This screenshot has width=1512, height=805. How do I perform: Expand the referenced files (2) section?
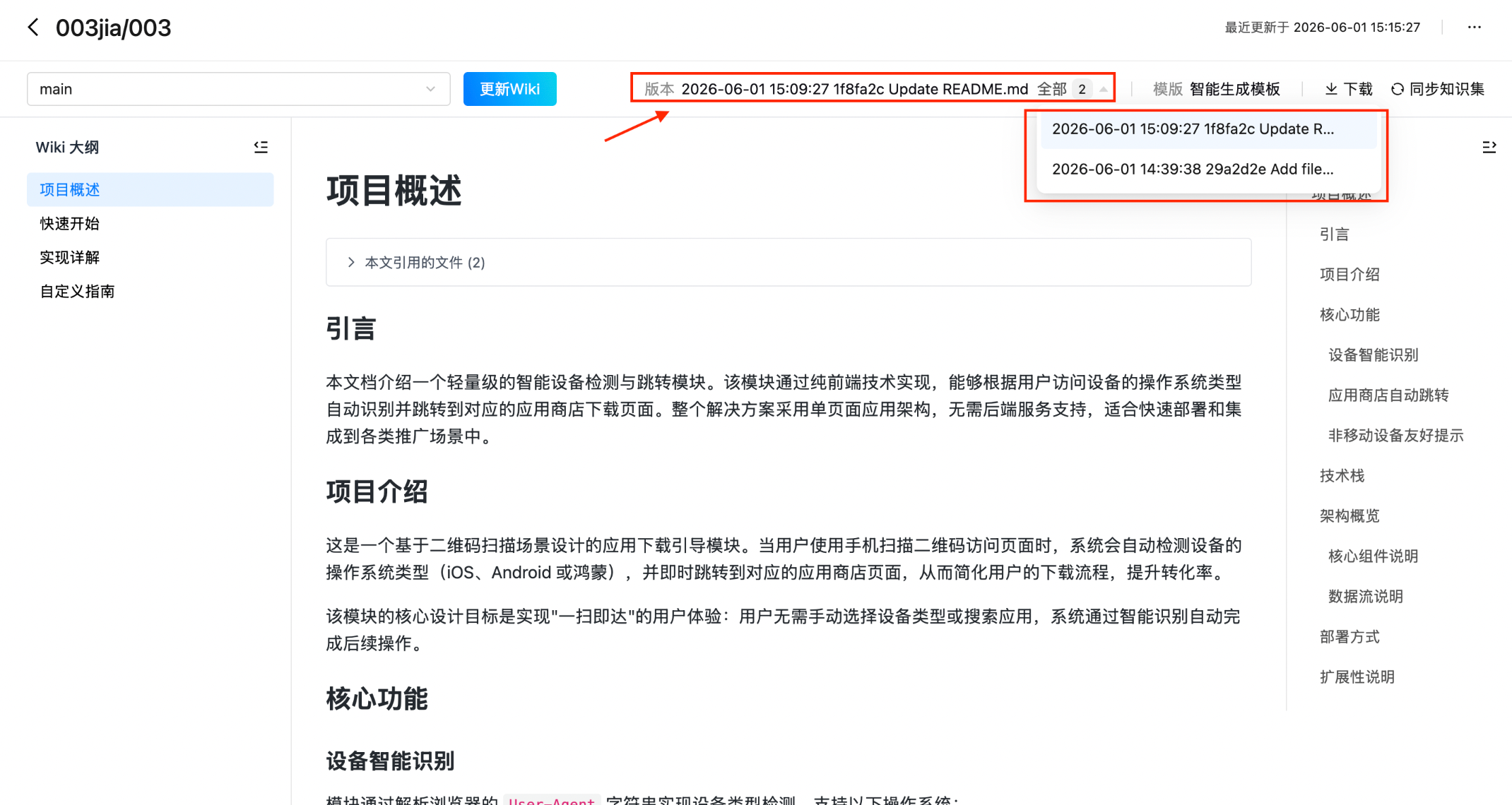(x=789, y=263)
